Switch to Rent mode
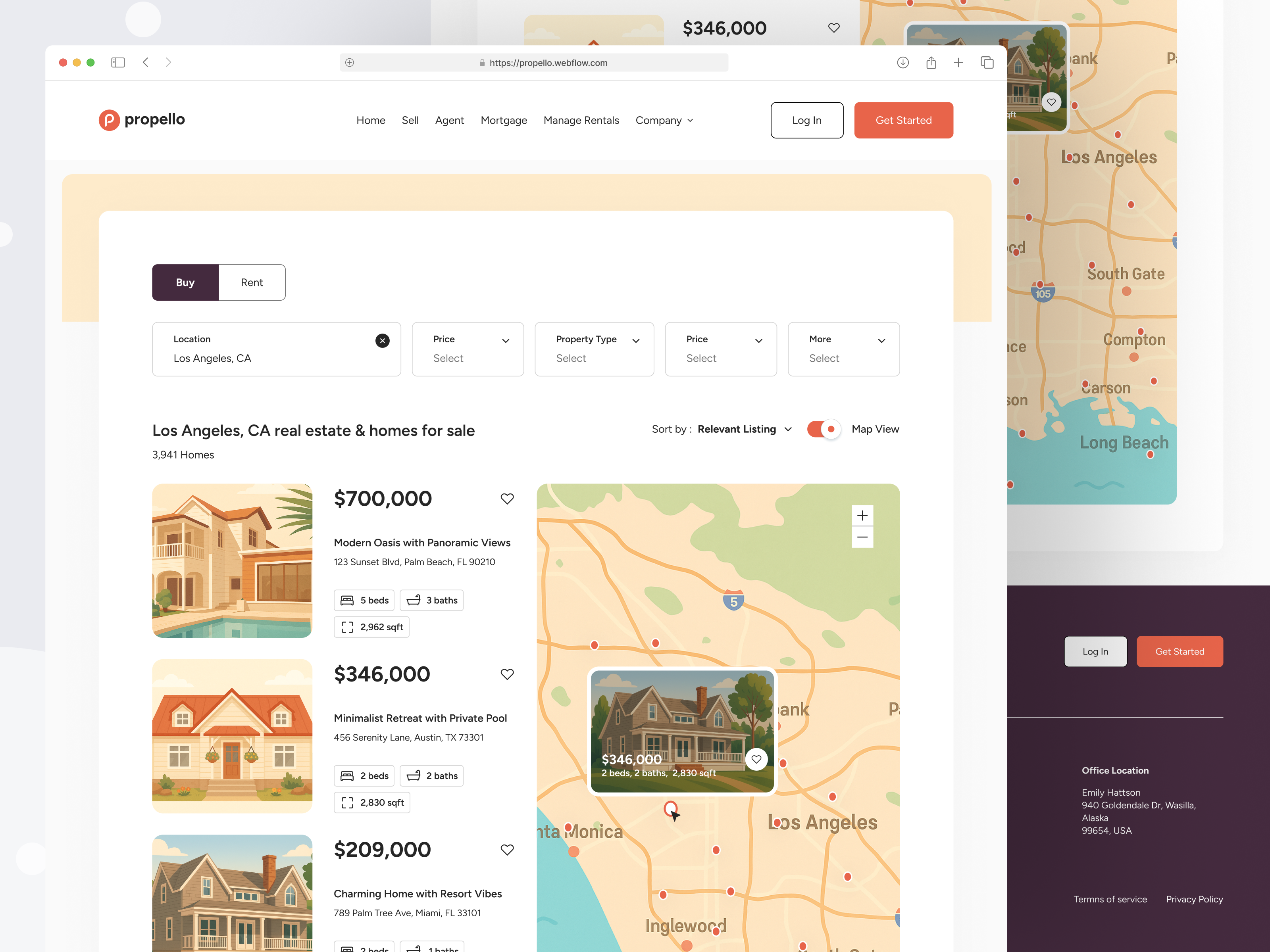Image resolution: width=1270 pixels, height=952 pixels. point(252,282)
